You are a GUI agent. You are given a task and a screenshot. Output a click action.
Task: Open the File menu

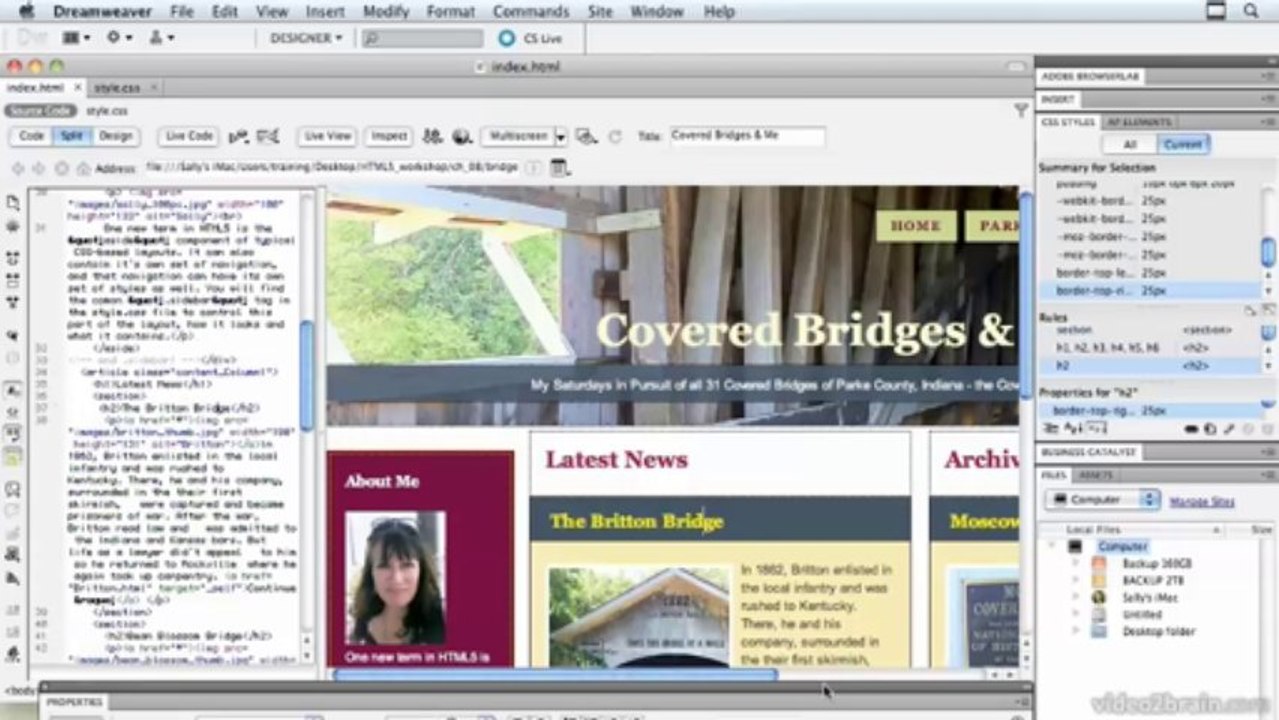(182, 12)
